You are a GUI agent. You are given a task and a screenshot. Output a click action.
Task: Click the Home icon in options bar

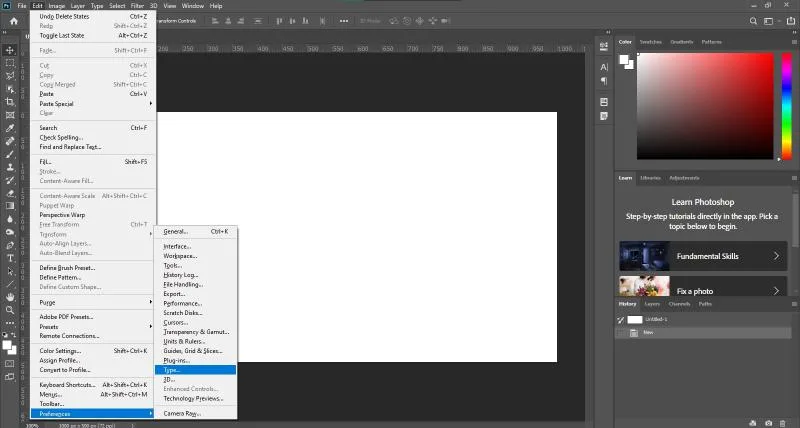(x=14, y=21)
